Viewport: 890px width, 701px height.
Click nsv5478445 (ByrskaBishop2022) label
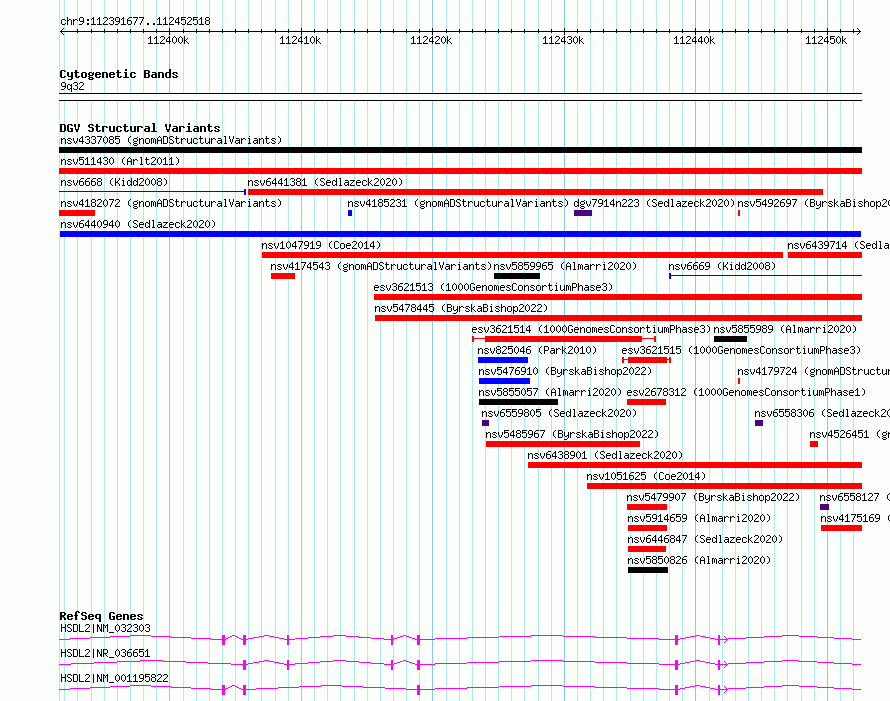point(461,308)
